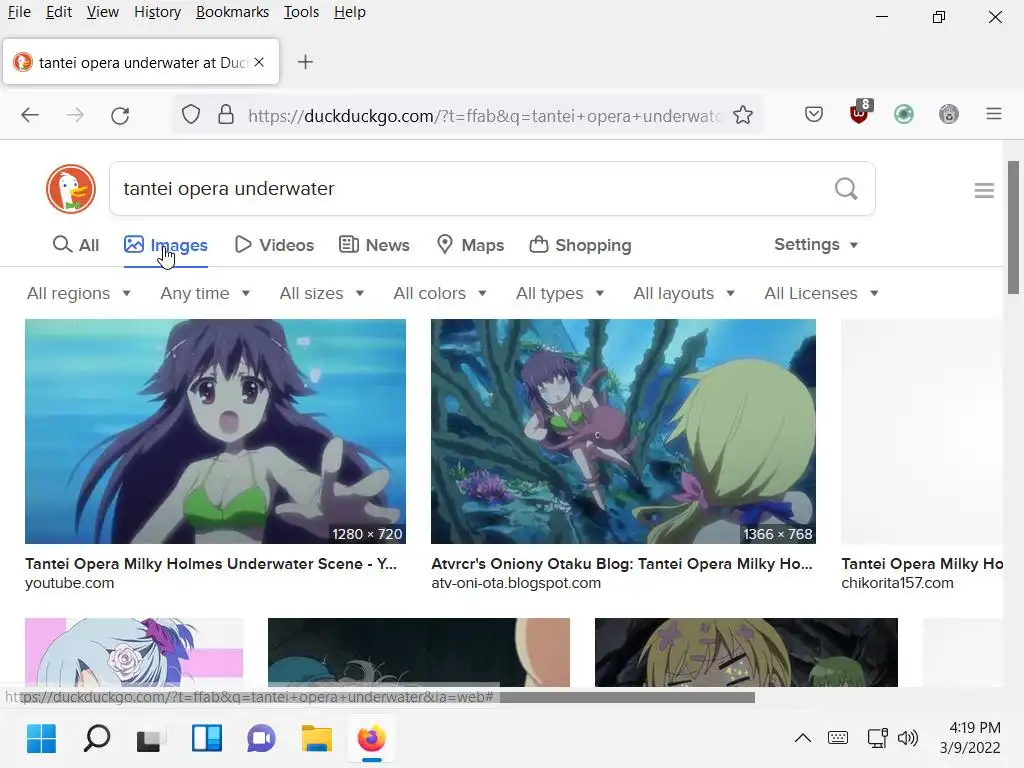Open the Tools menu

[301, 12]
